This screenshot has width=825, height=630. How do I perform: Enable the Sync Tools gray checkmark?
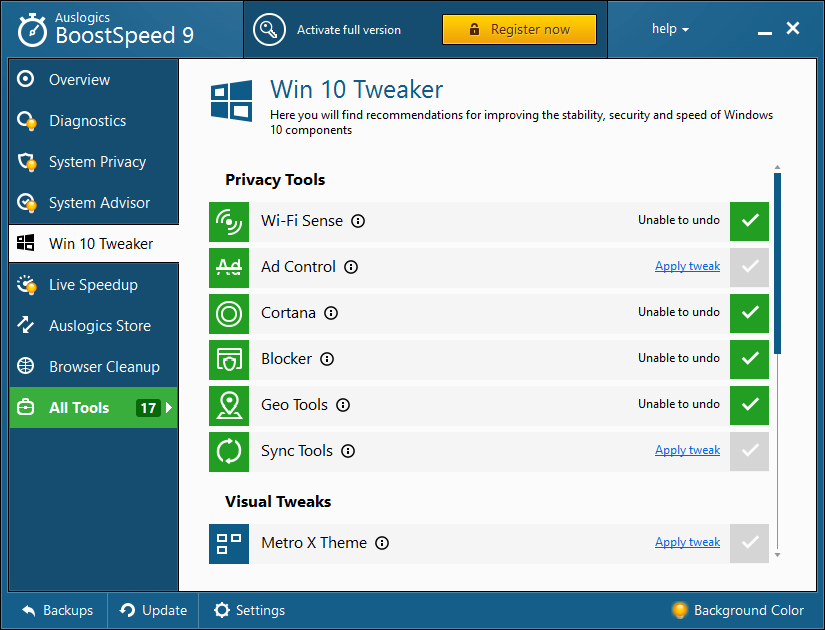pyautogui.click(x=749, y=451)
